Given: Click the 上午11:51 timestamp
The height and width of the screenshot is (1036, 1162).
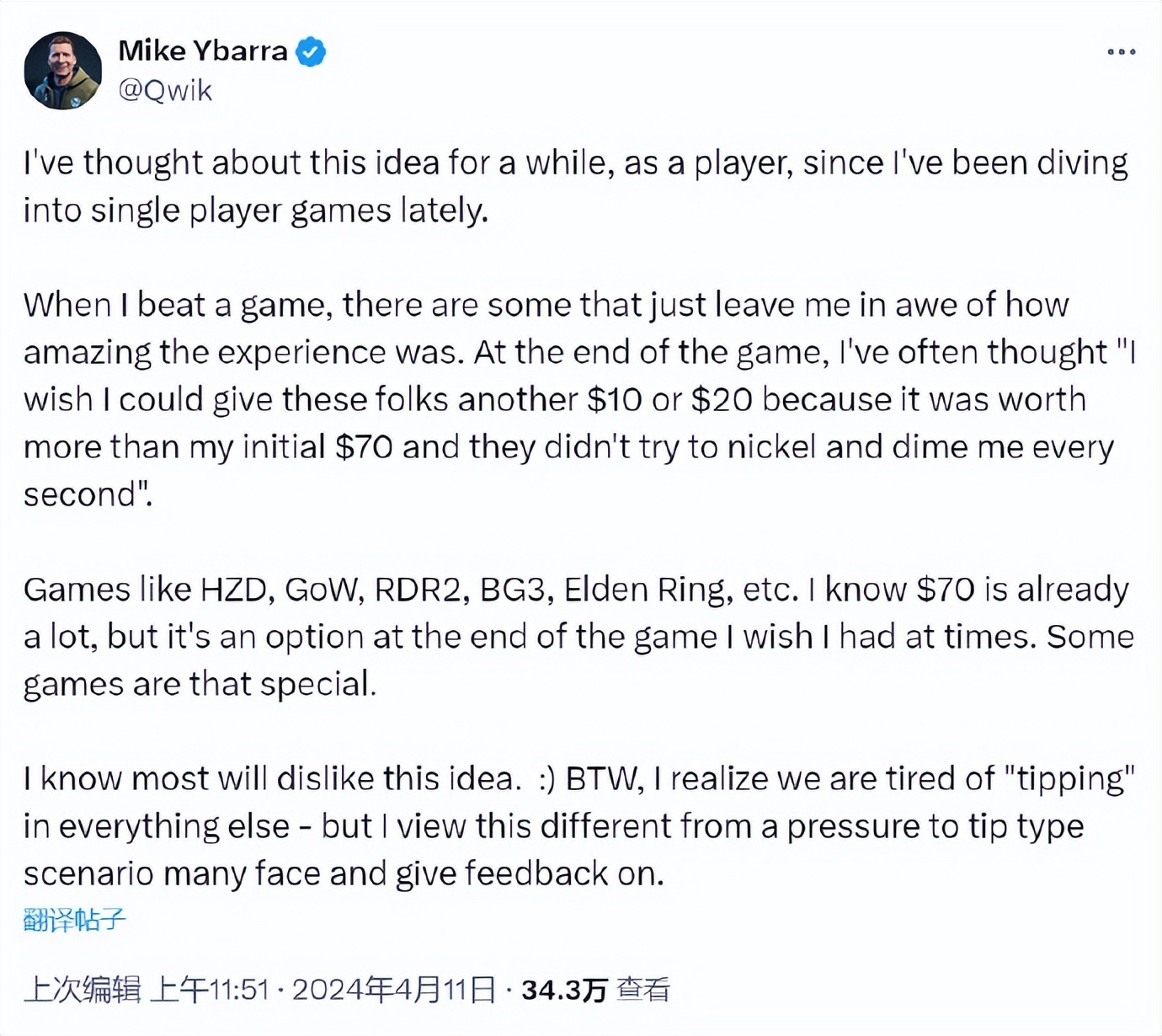Looking at the screenshot, I should click(x=209, y=989).
